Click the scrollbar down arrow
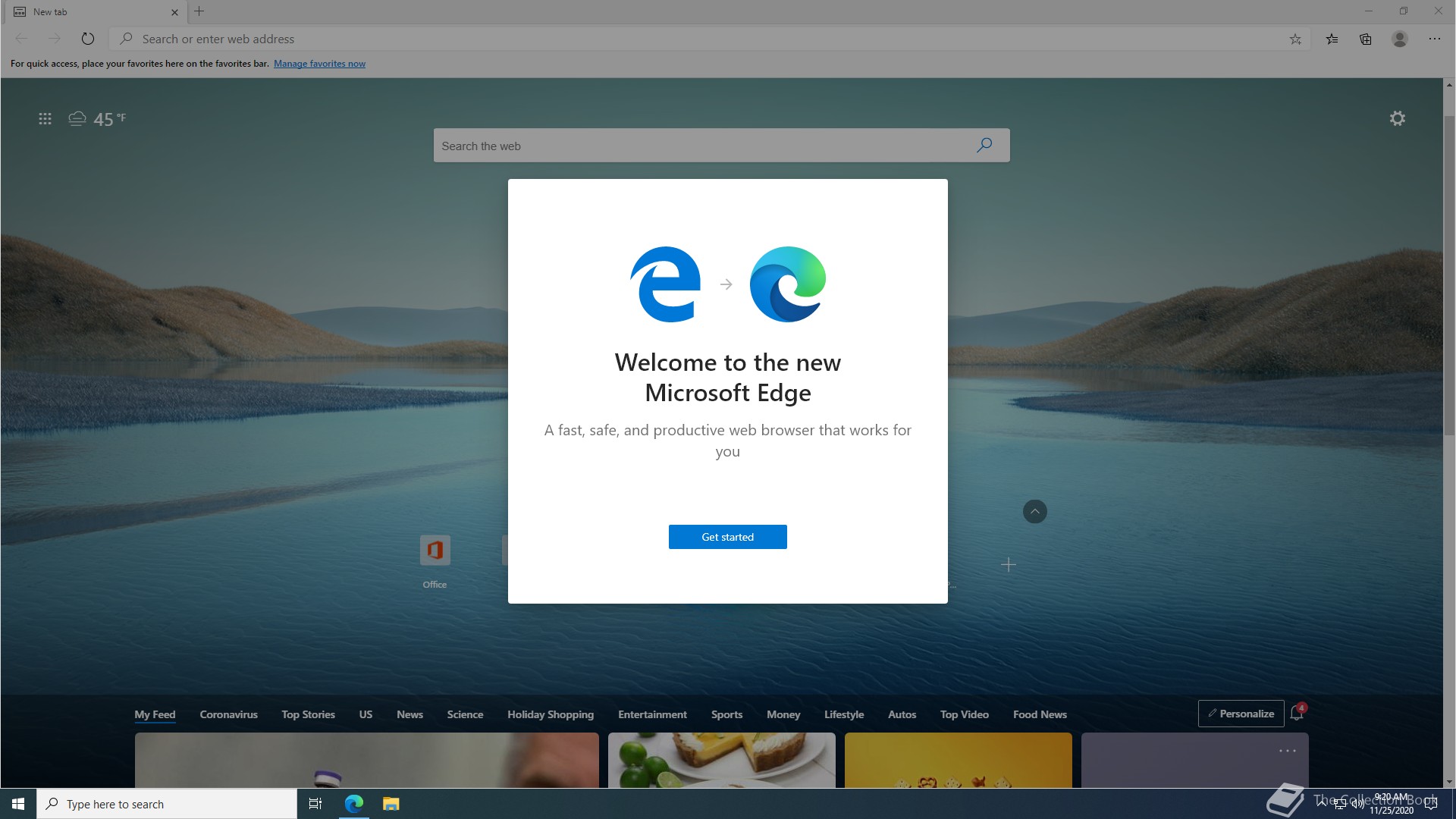This screenshot has width=1456, height=819. click(1449, 782)
